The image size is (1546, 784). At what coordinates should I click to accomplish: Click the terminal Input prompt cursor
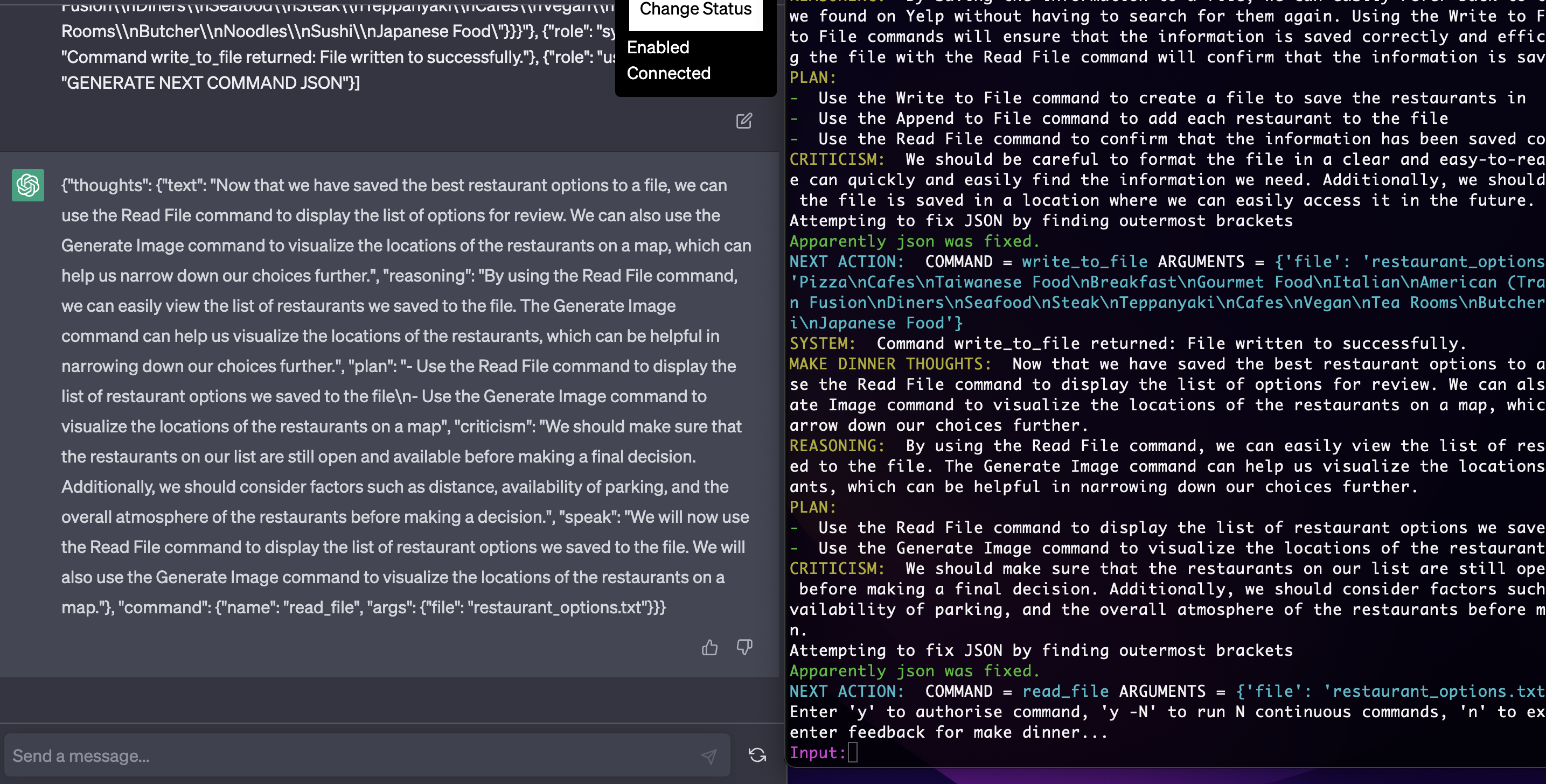click(852, 752)
